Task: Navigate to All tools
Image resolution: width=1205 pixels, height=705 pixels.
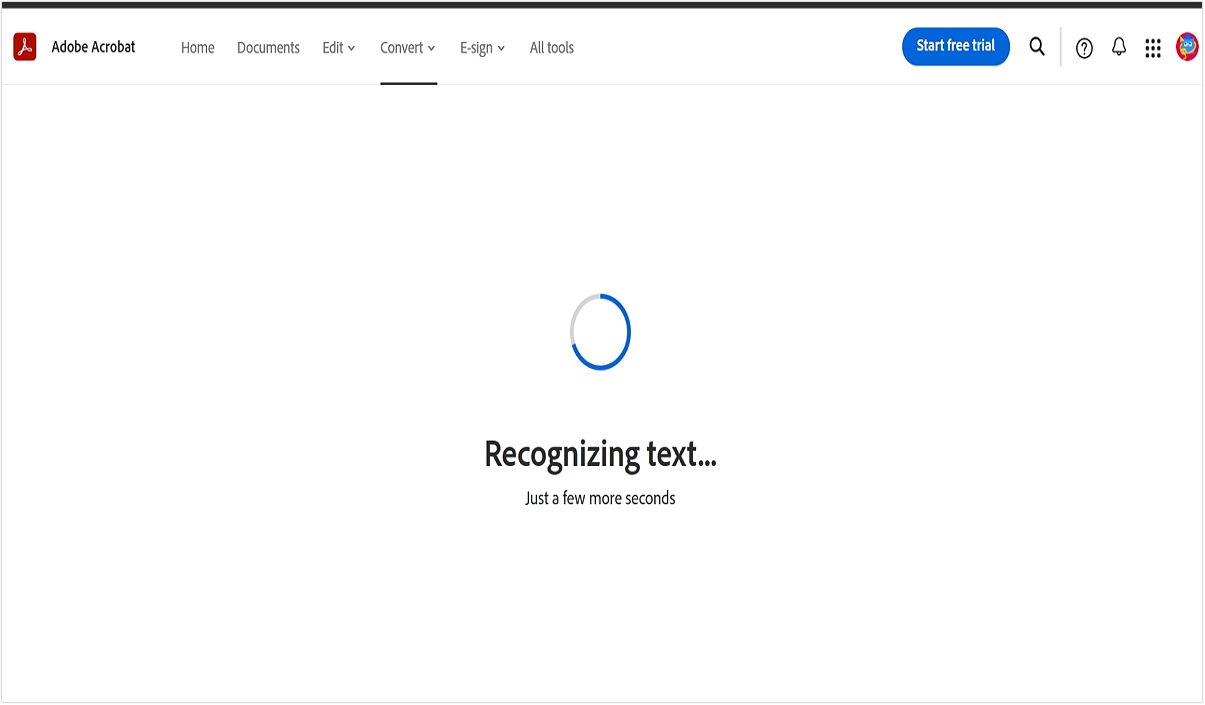Action: pos(551,47)
